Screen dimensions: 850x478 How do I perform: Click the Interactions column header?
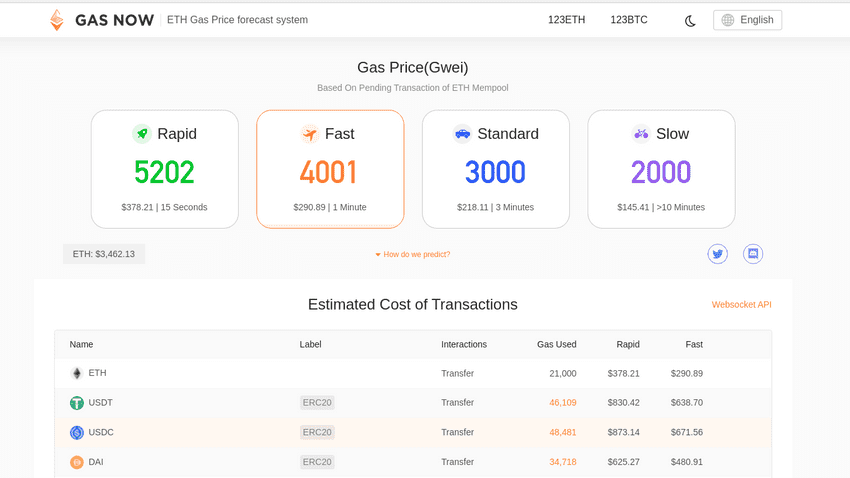coord(464,344)
